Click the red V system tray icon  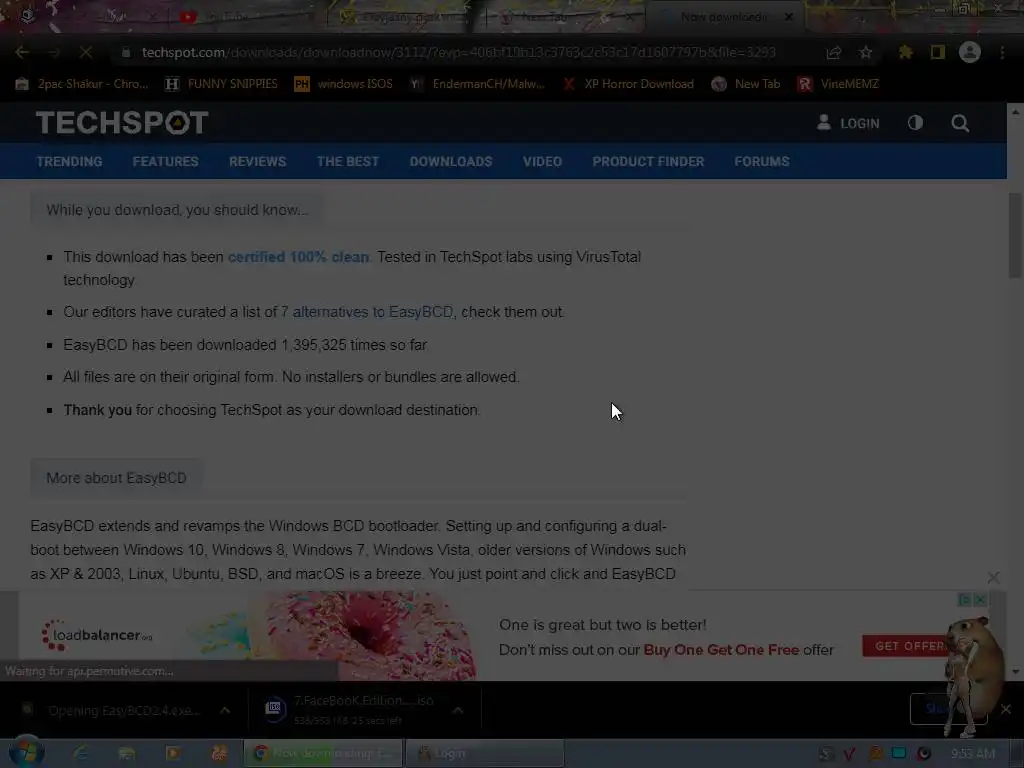pos(849,754)
